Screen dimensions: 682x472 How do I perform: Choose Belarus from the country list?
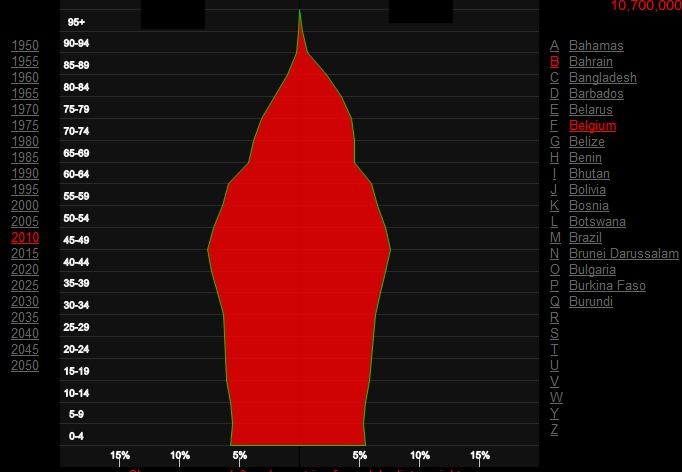click(591, 109)
